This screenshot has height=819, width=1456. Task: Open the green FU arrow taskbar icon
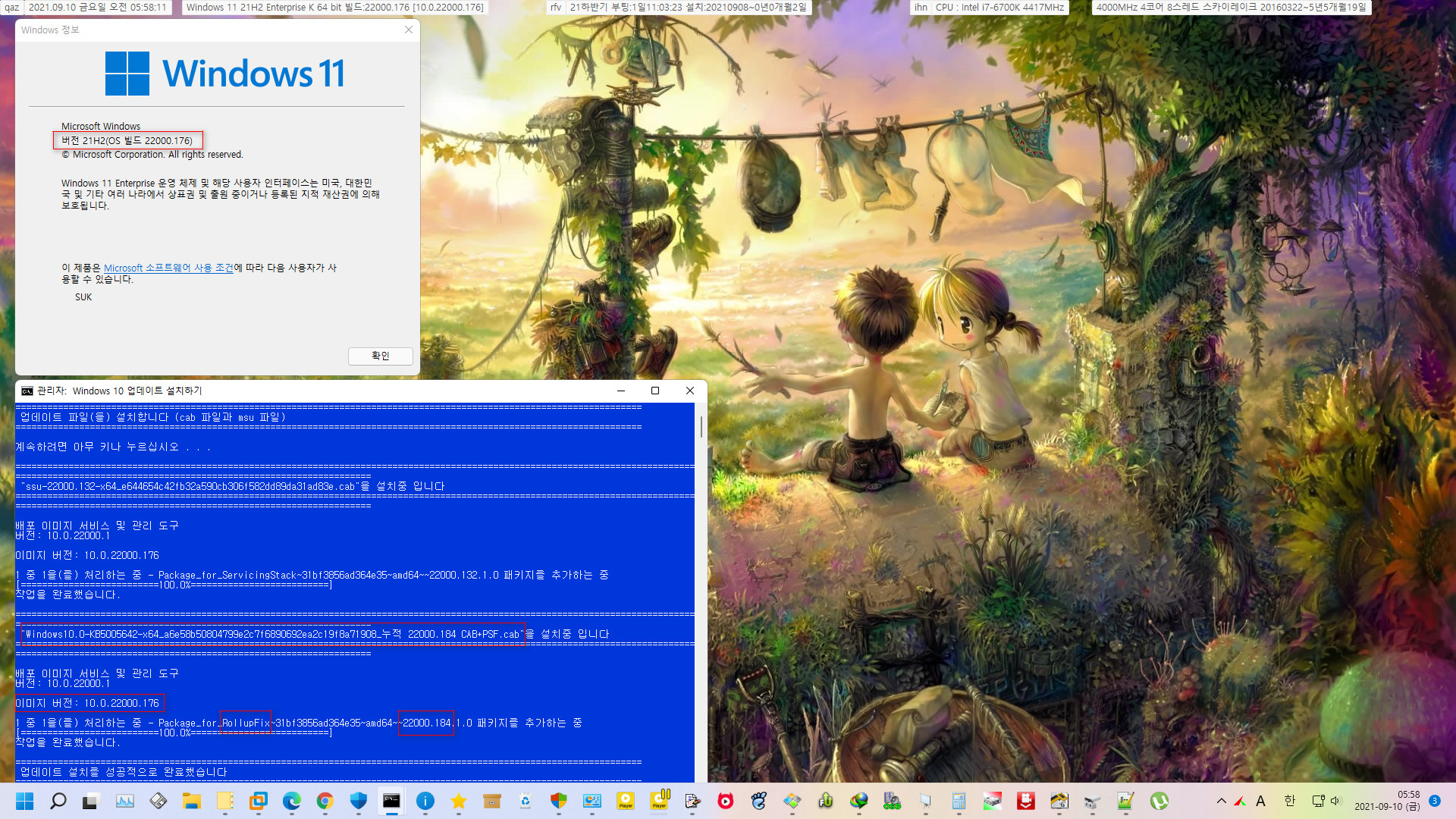coord(826,801)
